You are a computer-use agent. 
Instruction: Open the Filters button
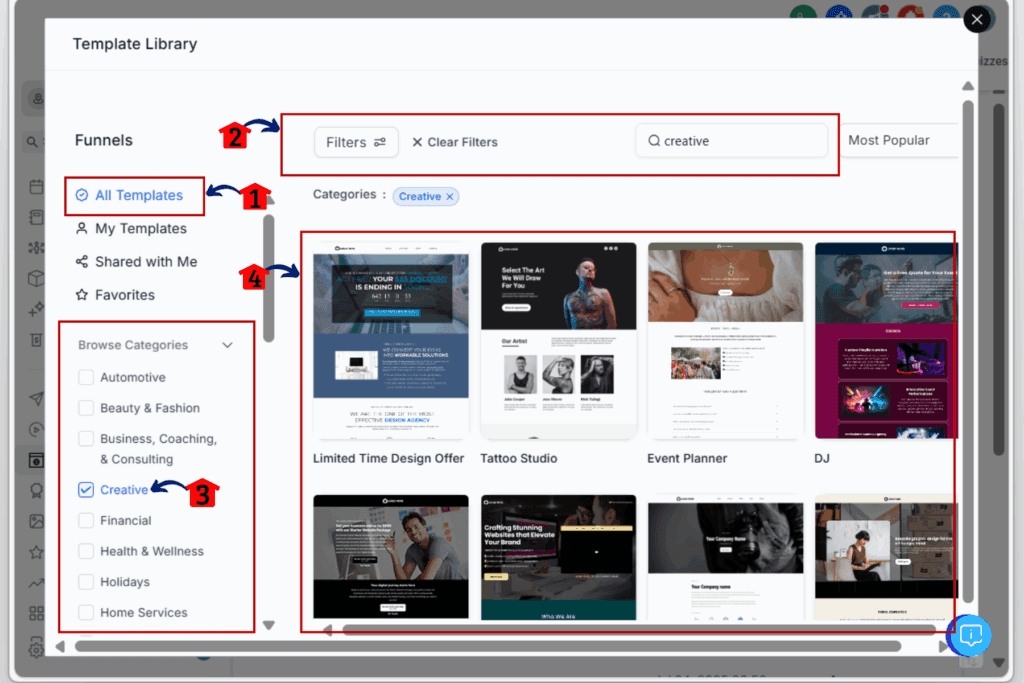(356, 142)
